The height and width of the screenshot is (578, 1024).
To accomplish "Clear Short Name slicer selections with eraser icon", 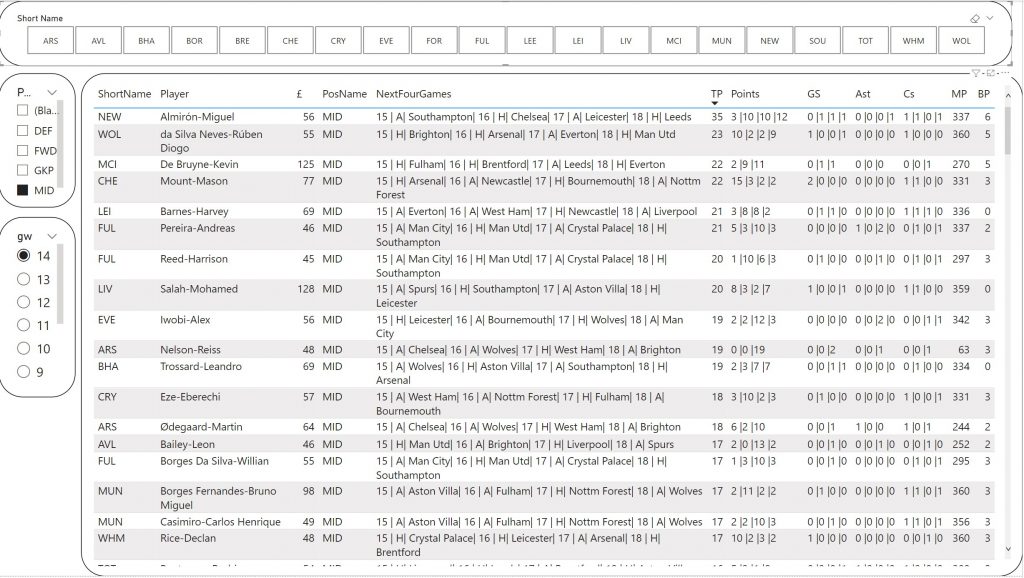I will [975, 19].
